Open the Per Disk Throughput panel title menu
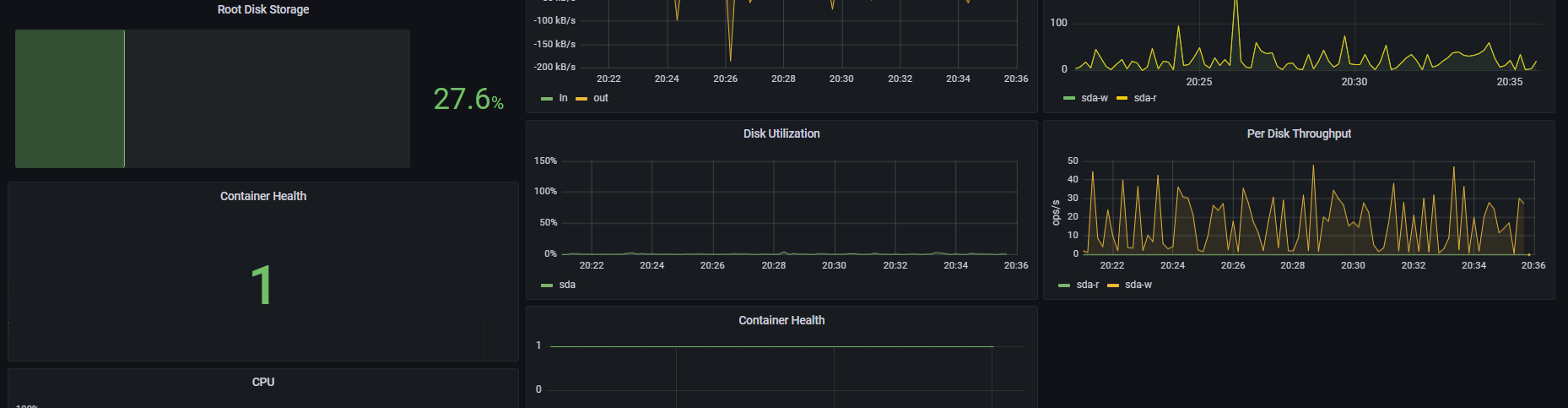 (x=1299, y=133)
